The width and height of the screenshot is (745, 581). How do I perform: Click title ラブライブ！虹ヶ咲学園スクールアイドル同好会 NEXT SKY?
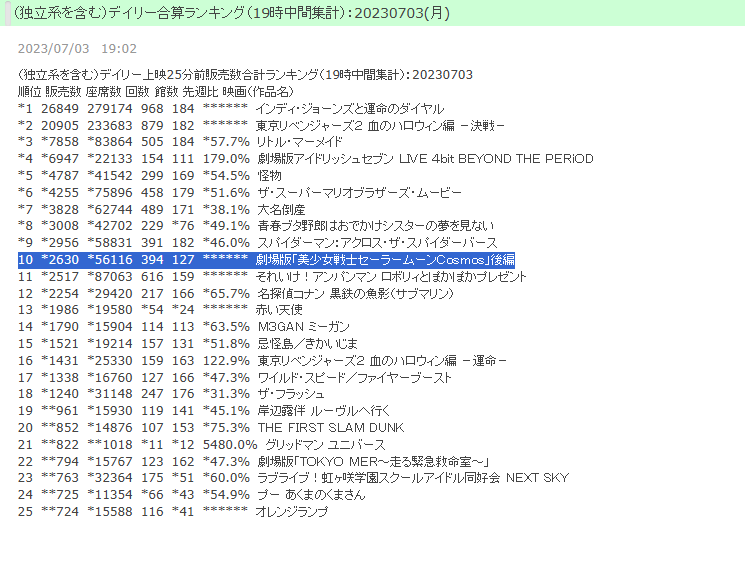413,478
